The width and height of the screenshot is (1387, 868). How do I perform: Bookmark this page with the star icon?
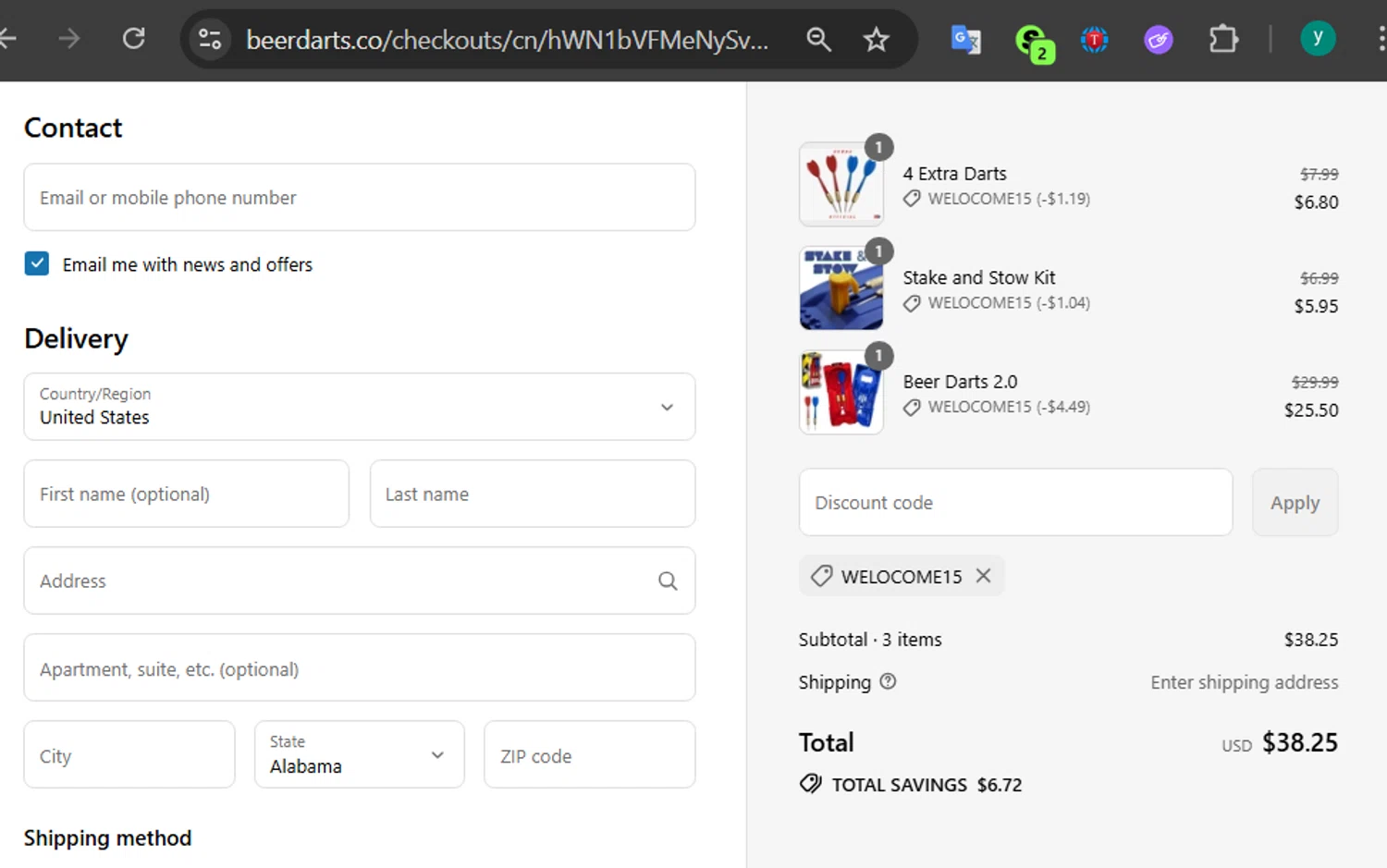[876, 39]
